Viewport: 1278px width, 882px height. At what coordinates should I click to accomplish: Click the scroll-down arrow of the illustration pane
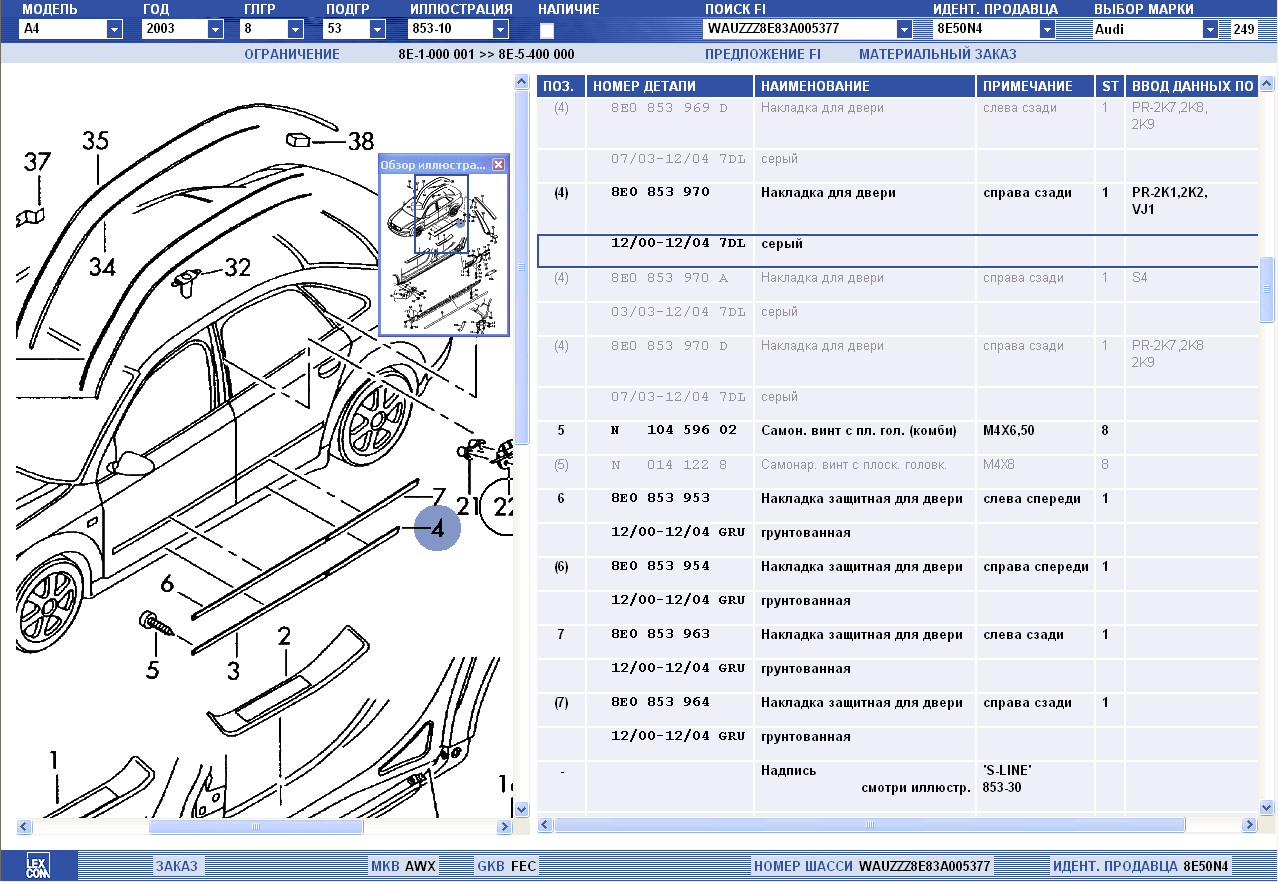tap(521, 809)
